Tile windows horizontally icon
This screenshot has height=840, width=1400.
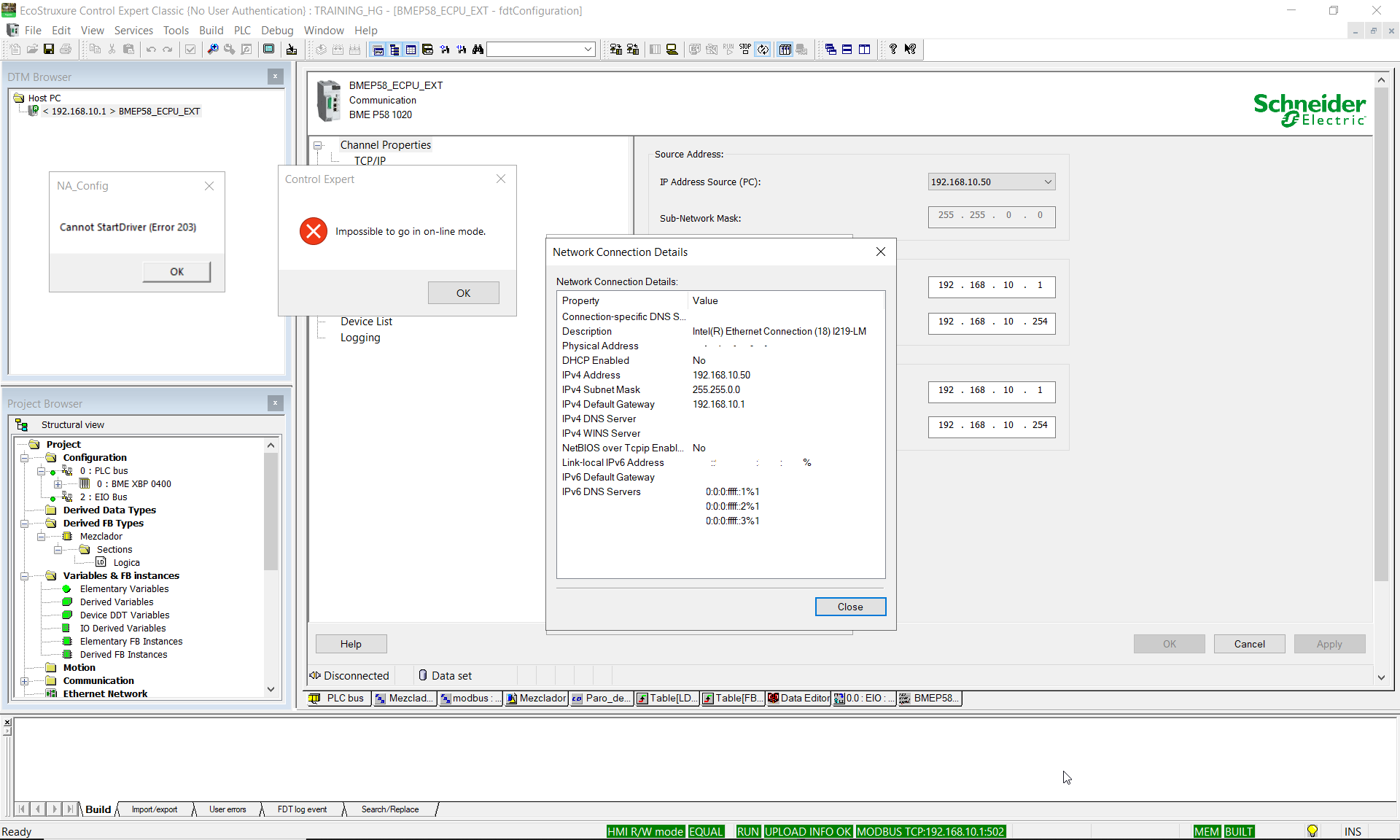coord(847,50)
